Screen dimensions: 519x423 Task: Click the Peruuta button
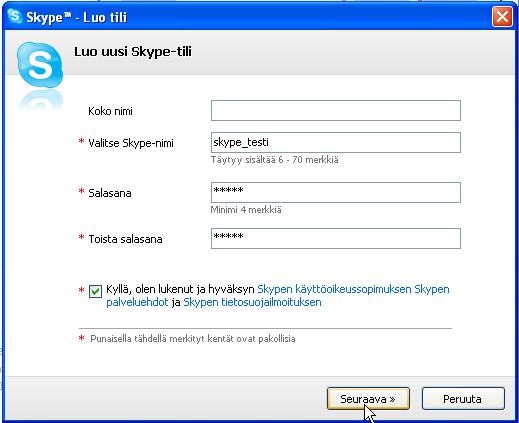[463, 399]
